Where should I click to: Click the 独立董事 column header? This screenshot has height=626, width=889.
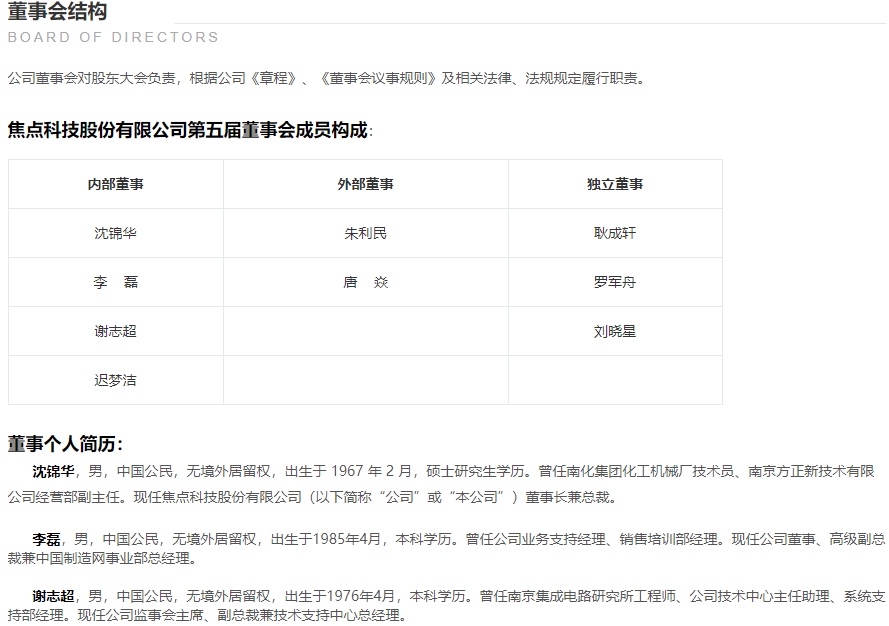click(x=615, y=184)
